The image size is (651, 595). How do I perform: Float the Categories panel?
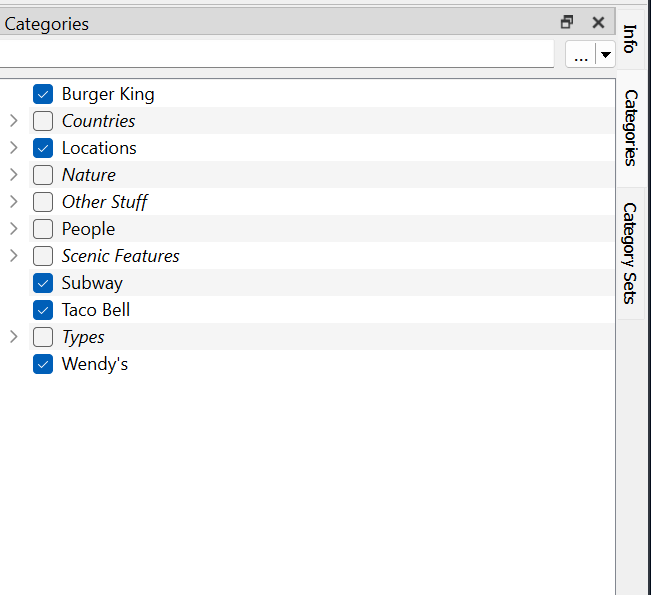[567, 23]
